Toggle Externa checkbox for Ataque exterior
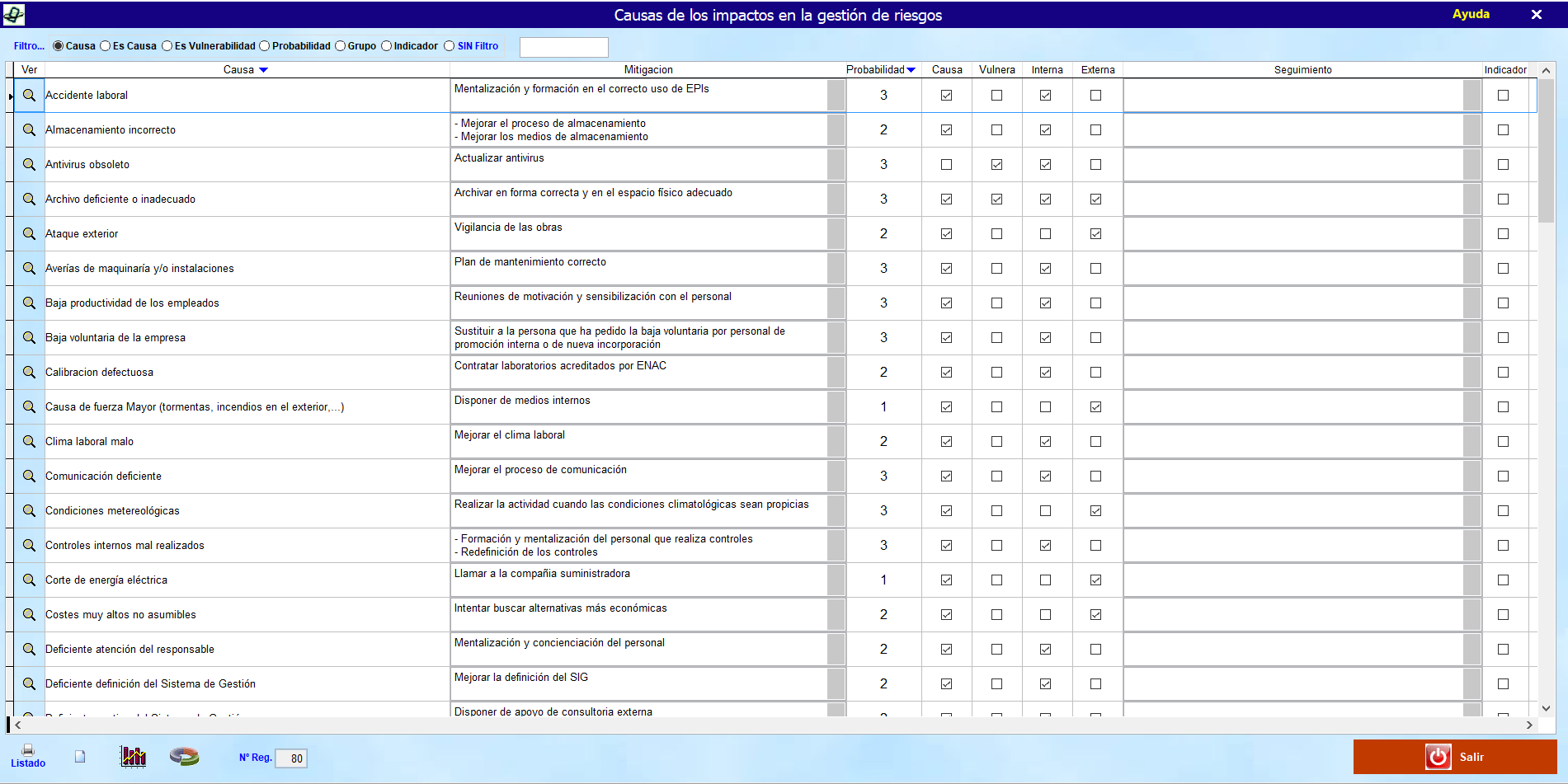The image size is (1568, 784). click(x=1095, y=234)
